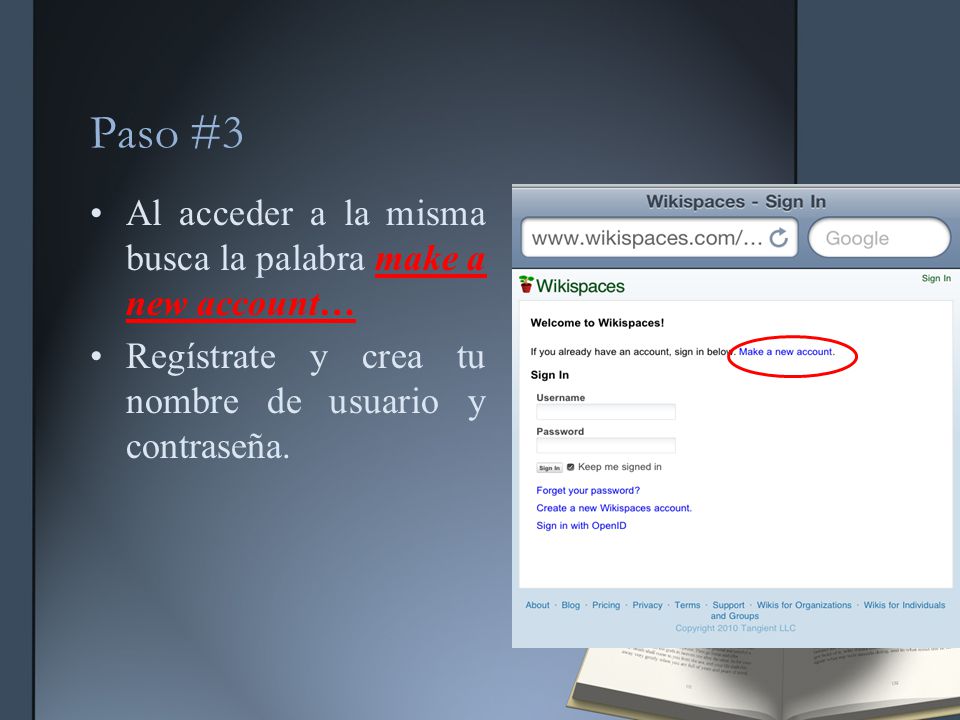The height and width of the screenshot is (720, 960).
Task: Open Create a new Wikispaces account link
Action: pos(614,508)
